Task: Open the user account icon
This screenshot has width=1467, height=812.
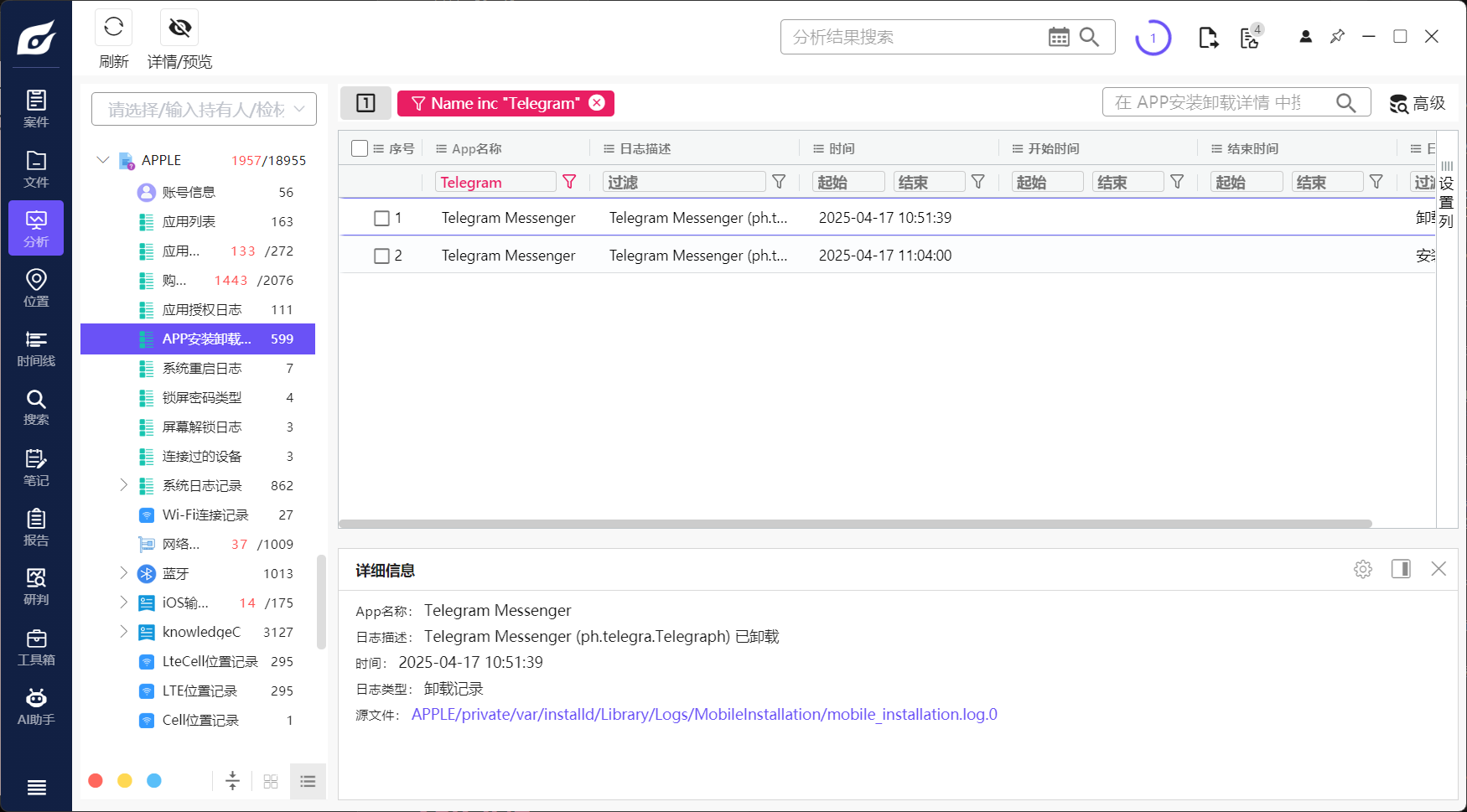Action: pos(1305,37)
